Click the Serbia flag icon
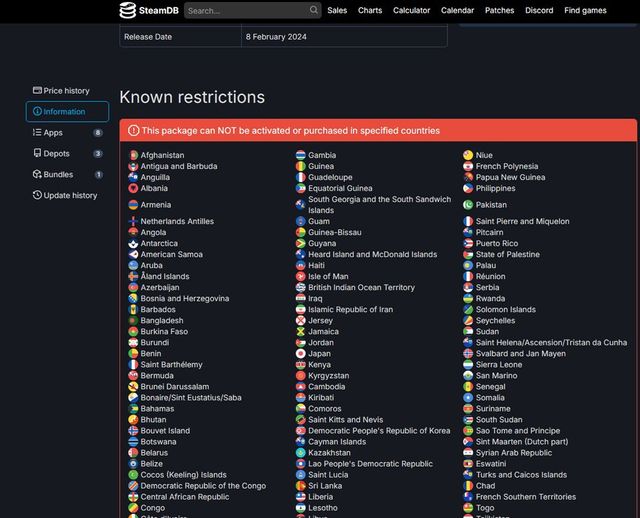The image size is (640, 518). point(468,288)
